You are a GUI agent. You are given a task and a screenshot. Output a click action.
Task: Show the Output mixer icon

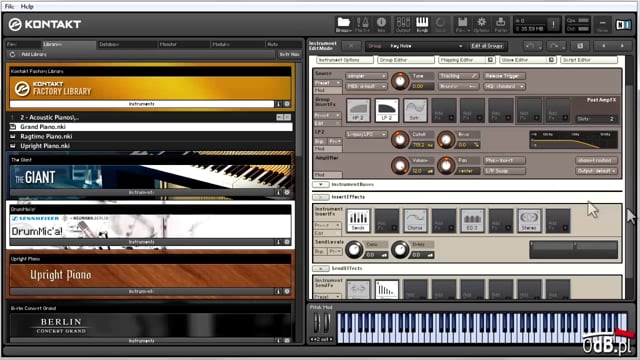(403, 24)
